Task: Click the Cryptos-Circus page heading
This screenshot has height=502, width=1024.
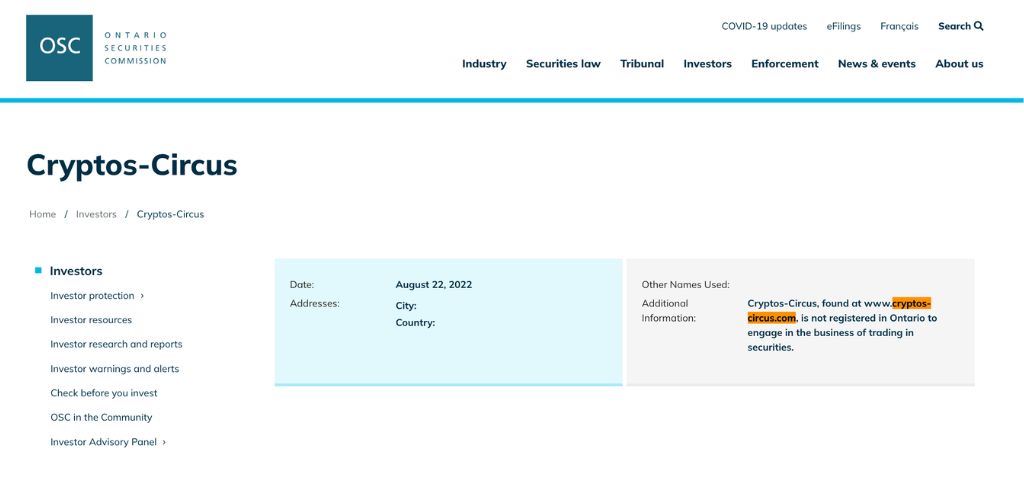Action: [132, 165]
